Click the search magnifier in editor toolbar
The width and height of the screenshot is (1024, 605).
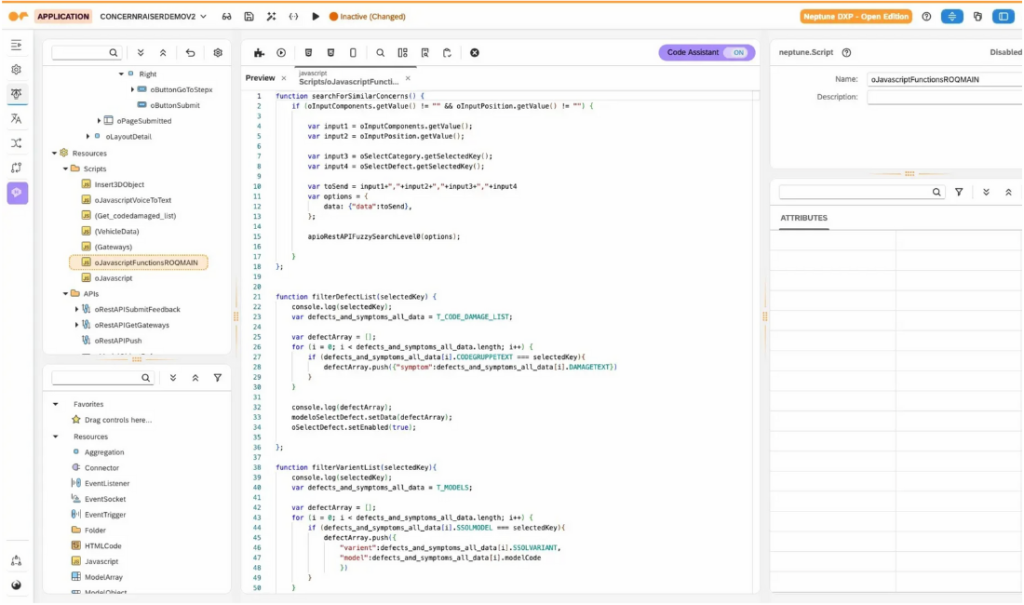click(380, 53)
